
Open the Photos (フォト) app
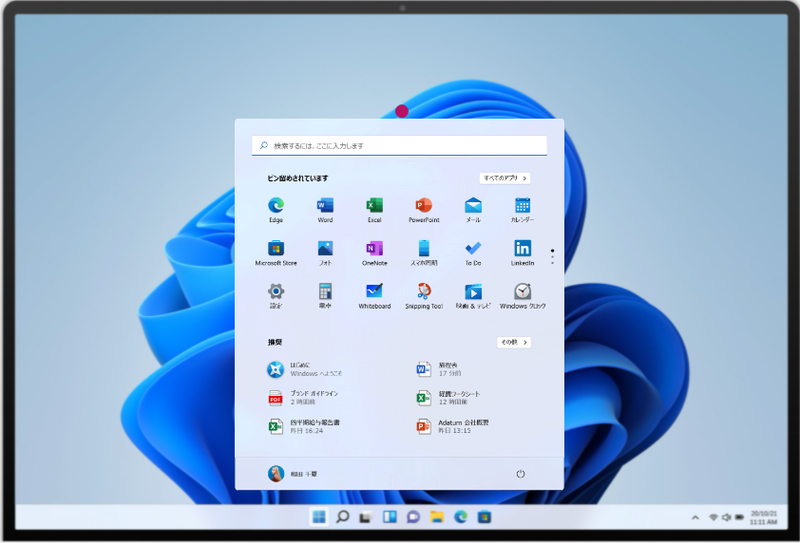[325, 253]
